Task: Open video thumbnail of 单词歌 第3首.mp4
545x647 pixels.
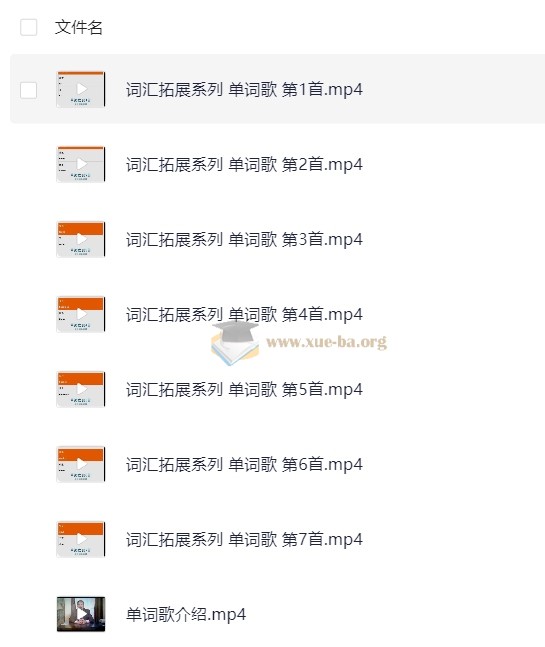Action: [81, 239]
